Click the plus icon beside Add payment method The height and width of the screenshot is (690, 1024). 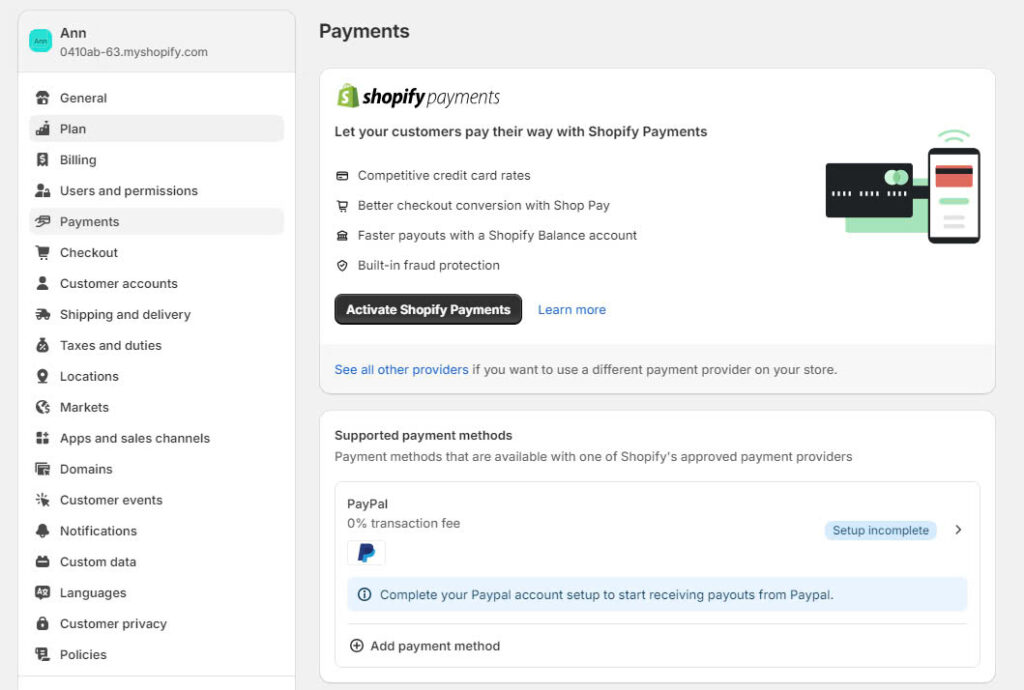coord(357,646)
